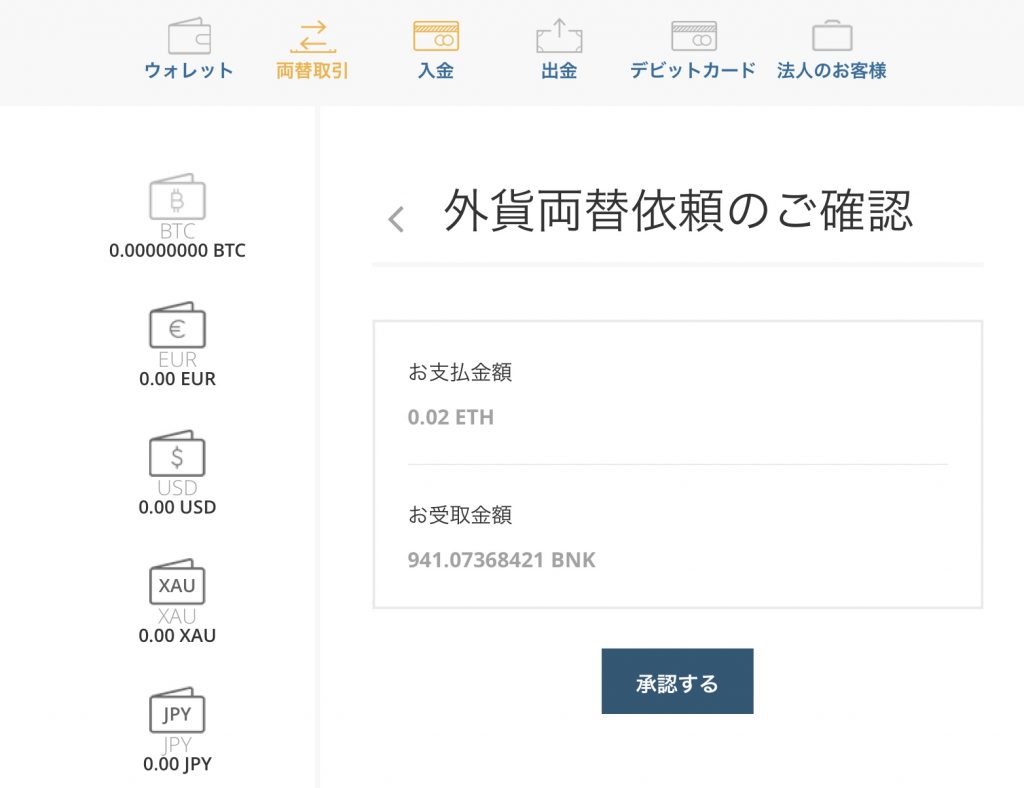The width and height of the screenshot is (1024, 788).
Task: Select the BTC wallet icon
Action: (177, 197)
